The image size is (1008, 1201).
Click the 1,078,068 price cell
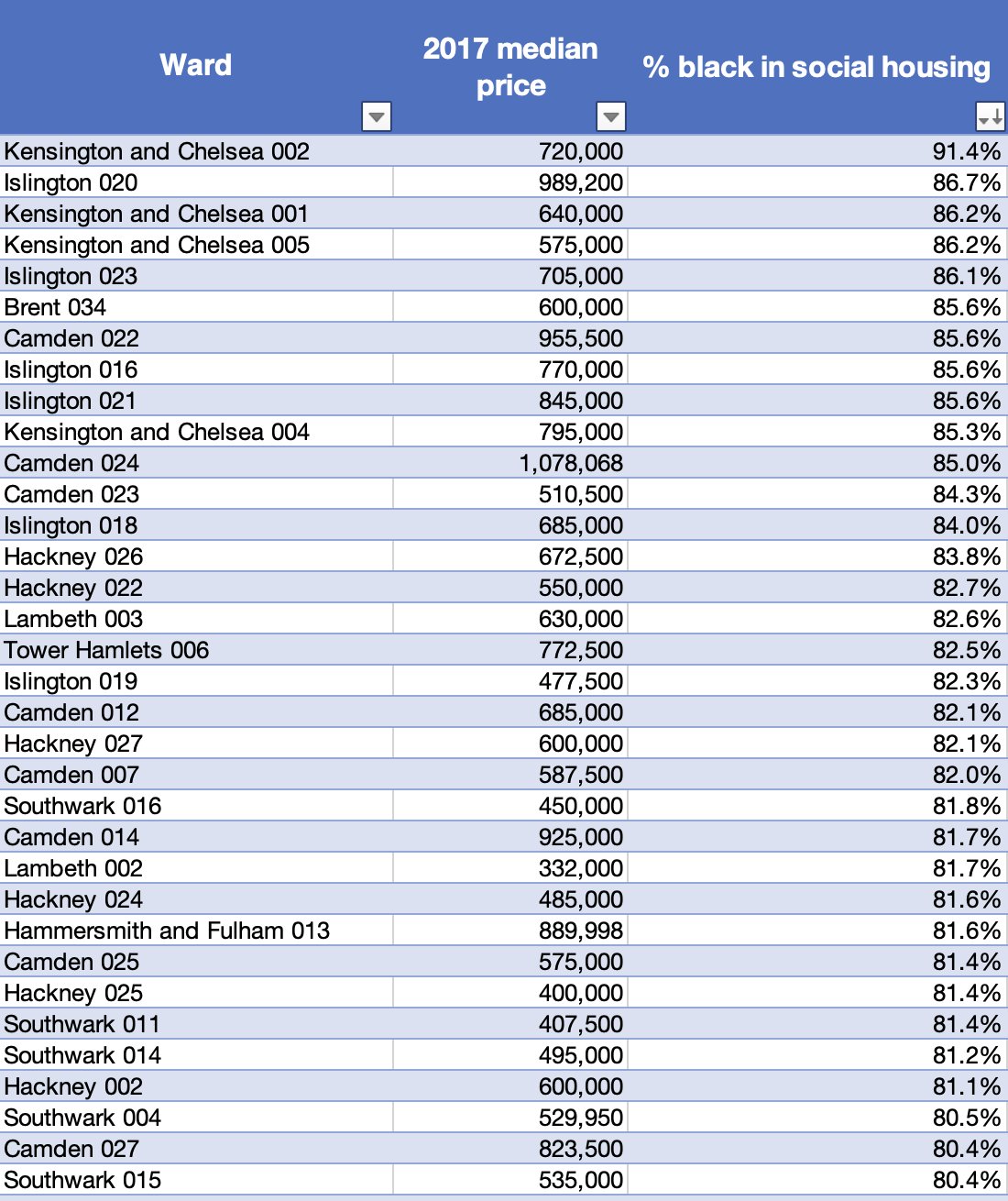tap(510, 463)
